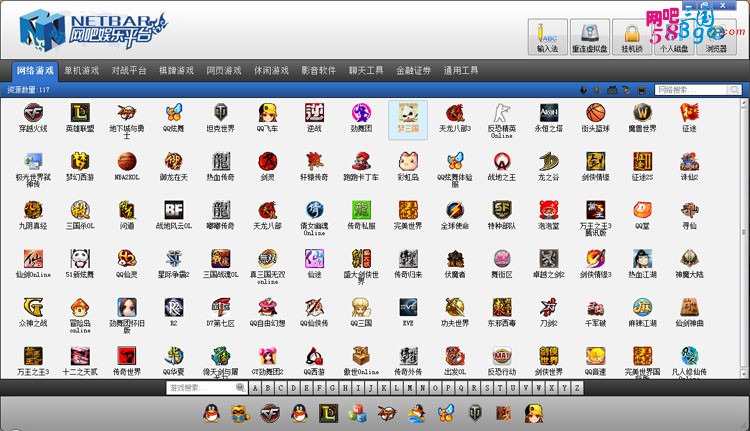Launch the 泡泡堂 game

click(549, 215)
